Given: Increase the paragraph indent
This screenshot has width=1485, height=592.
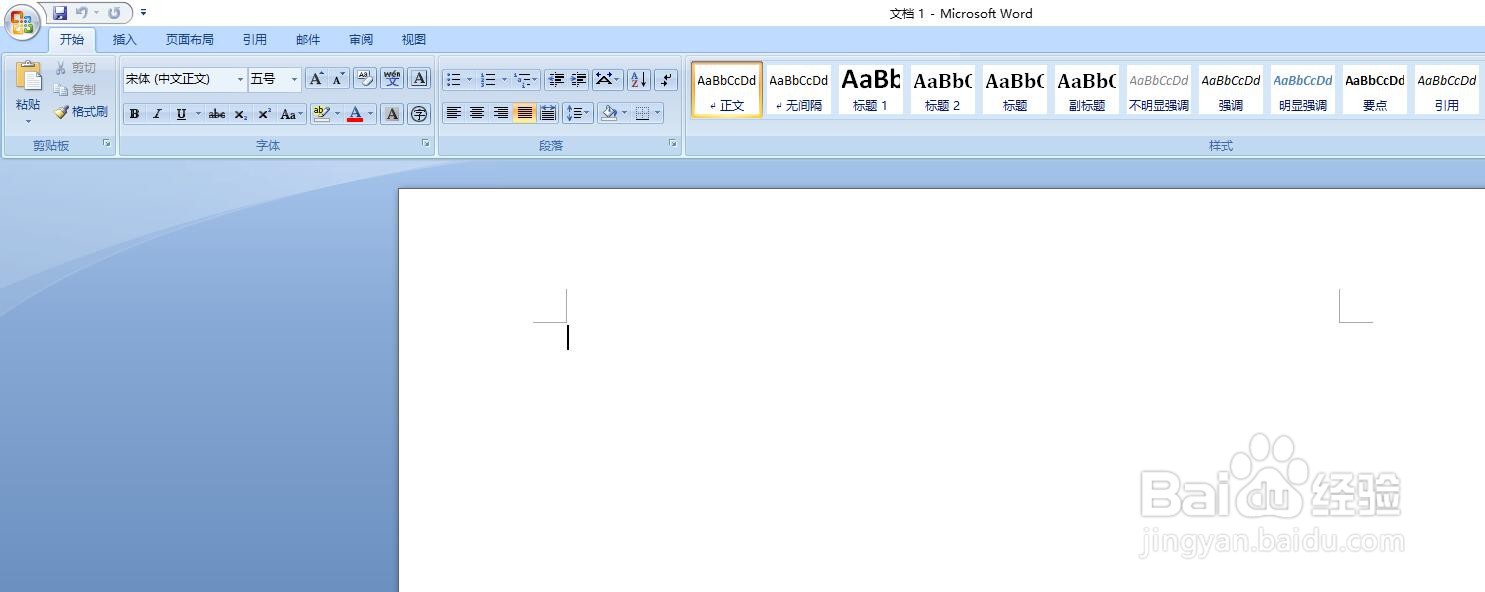Looking at the screenshot, I should [x=578, y=79].
